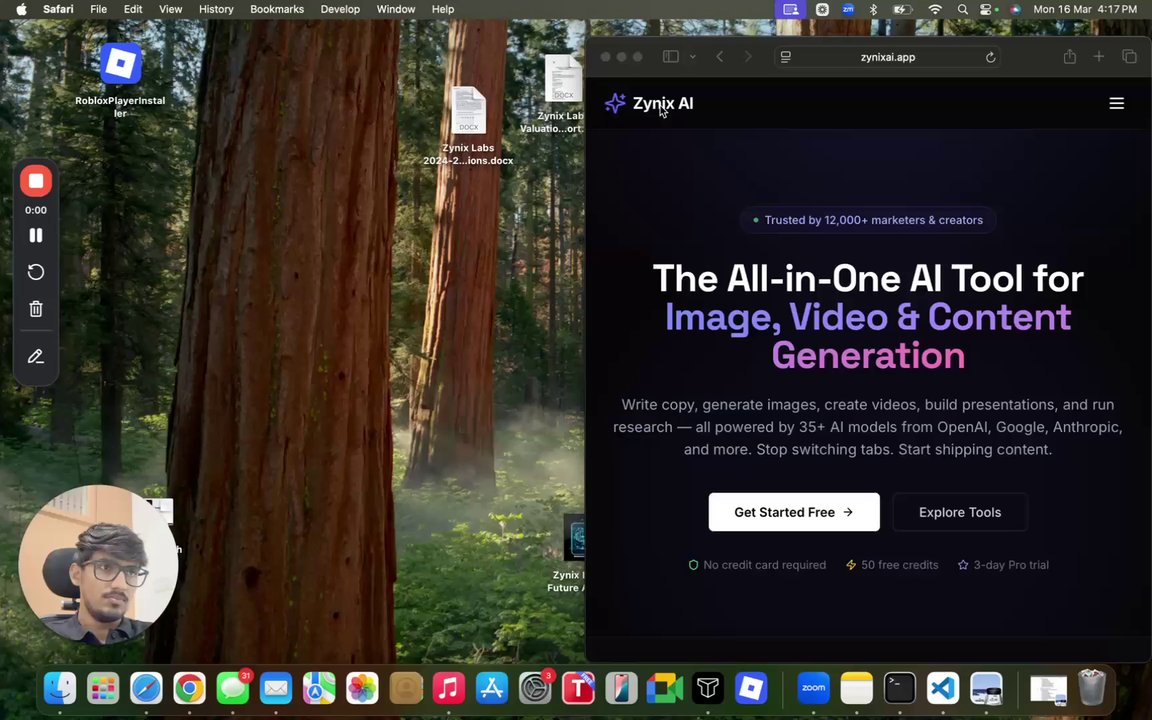1152x720 pixels.
Task: Activate Siri from the menu bar
Action: [x=1015, y=9]
